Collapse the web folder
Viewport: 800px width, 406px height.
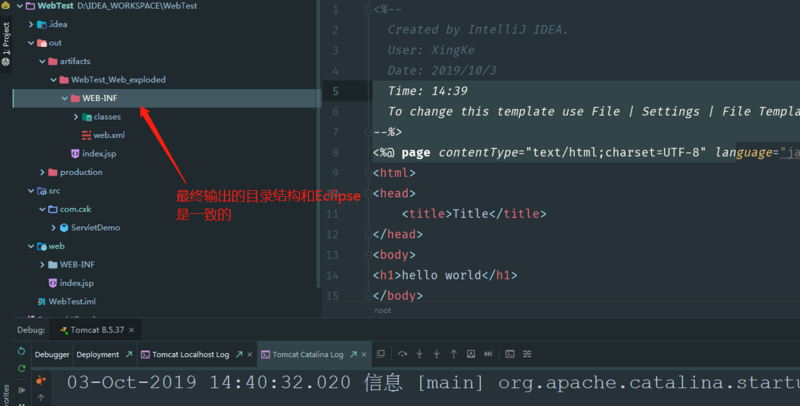(31, 246)
